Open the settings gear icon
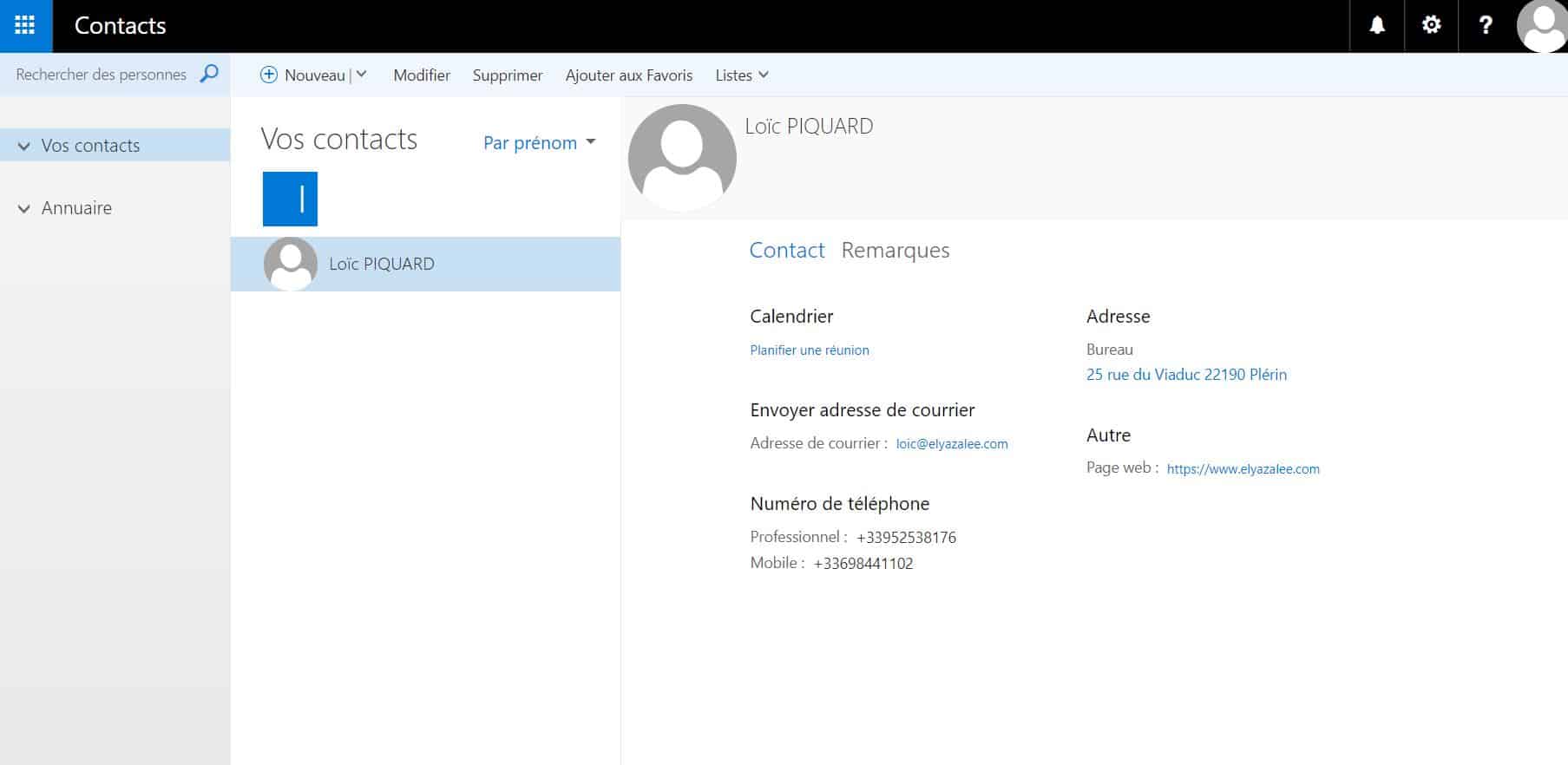The image size is (1568, 765). [x=1431, y=25]
